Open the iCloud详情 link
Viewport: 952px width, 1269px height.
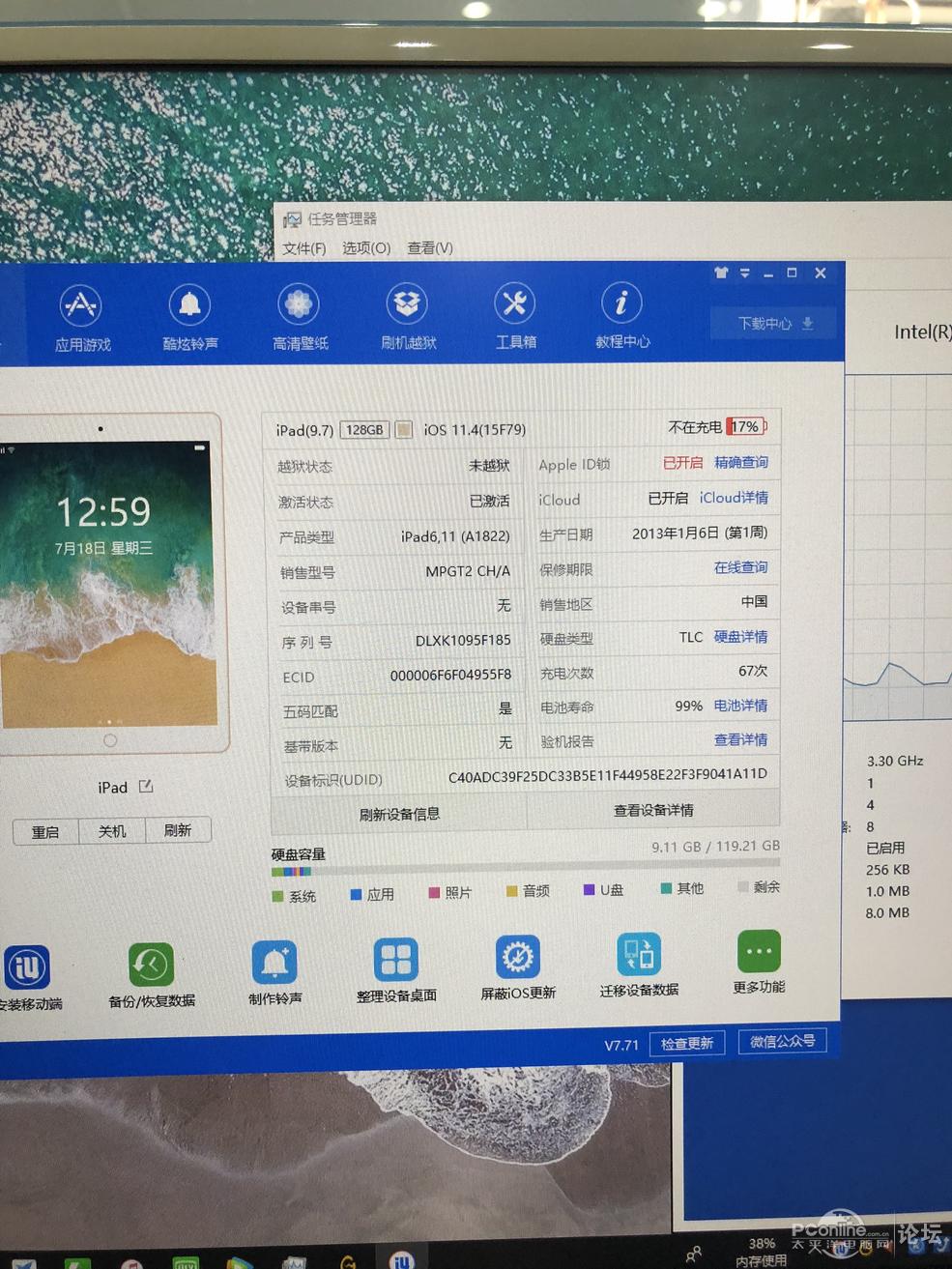tap(734, 497)
